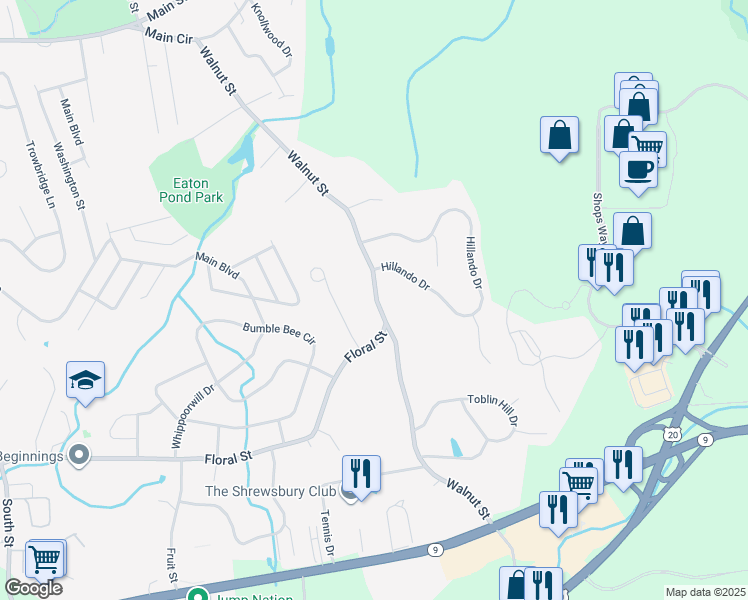Viewport: 748px width, 600px height.
Task: Click the graduation cap school marker
Action: pyautogui.click(x=85, y=383)
